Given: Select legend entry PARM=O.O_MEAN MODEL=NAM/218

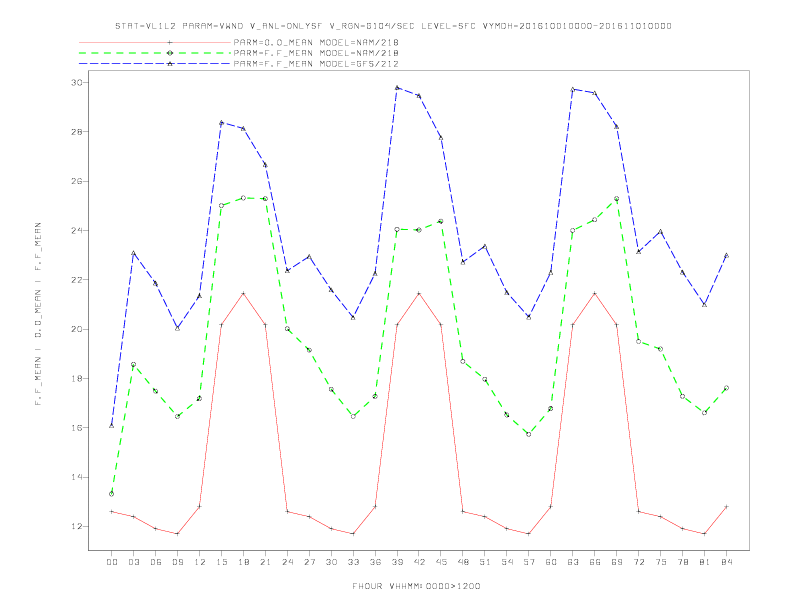Looking at the screenshot, I should coord(316,42).
